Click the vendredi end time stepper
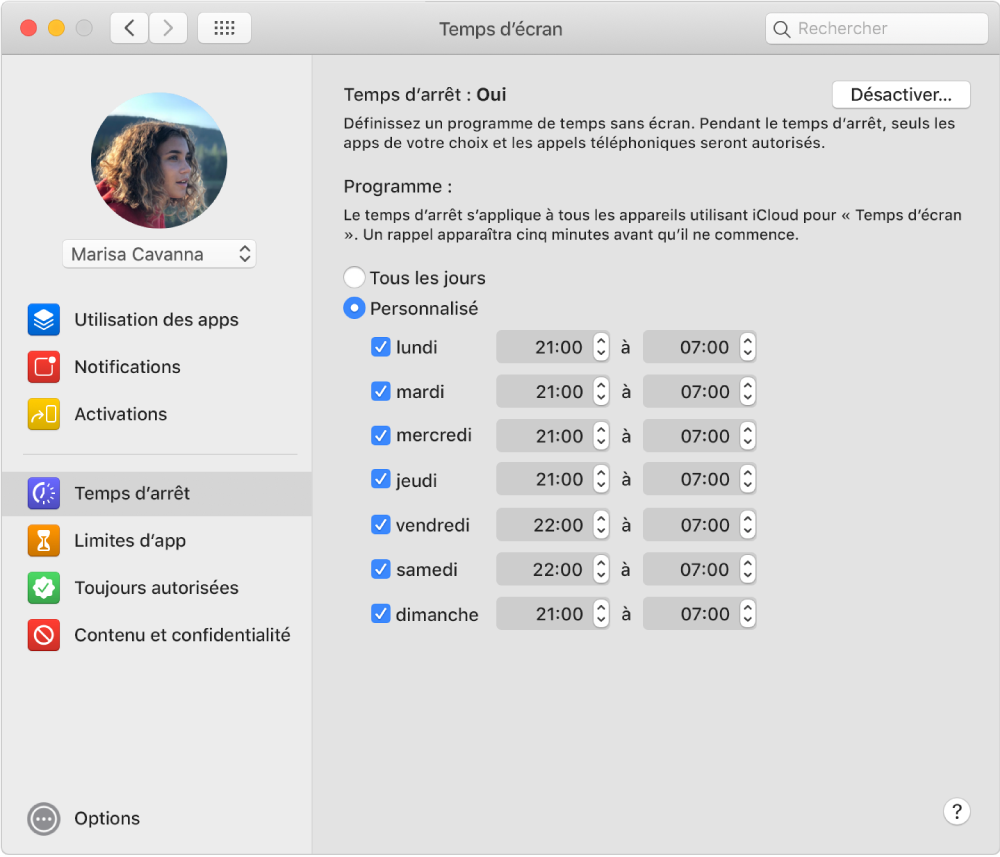This screenshot has height=857, width=1000. tap(747, 525)
